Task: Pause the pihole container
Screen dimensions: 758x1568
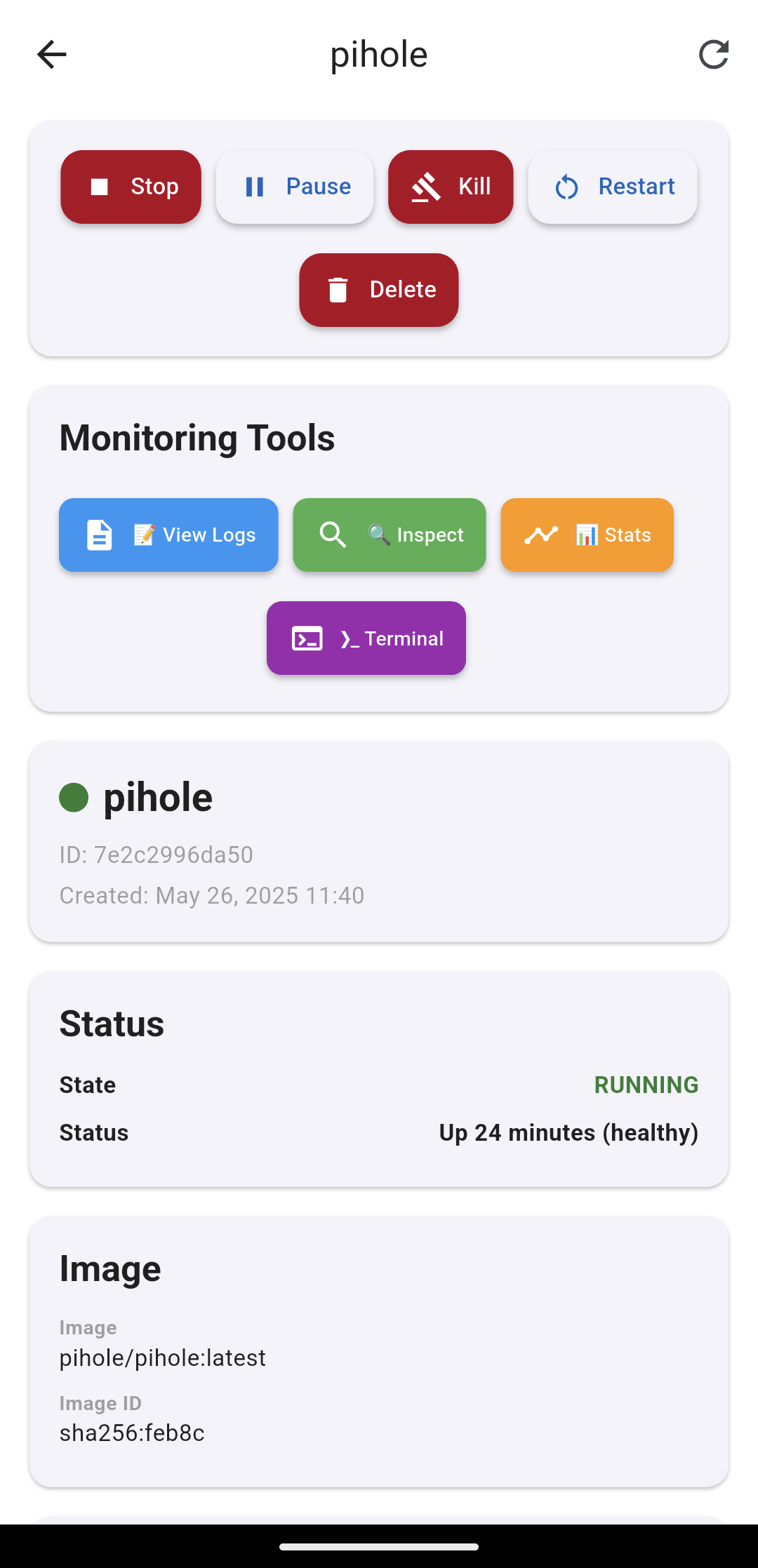Action: tap(295, 187)
